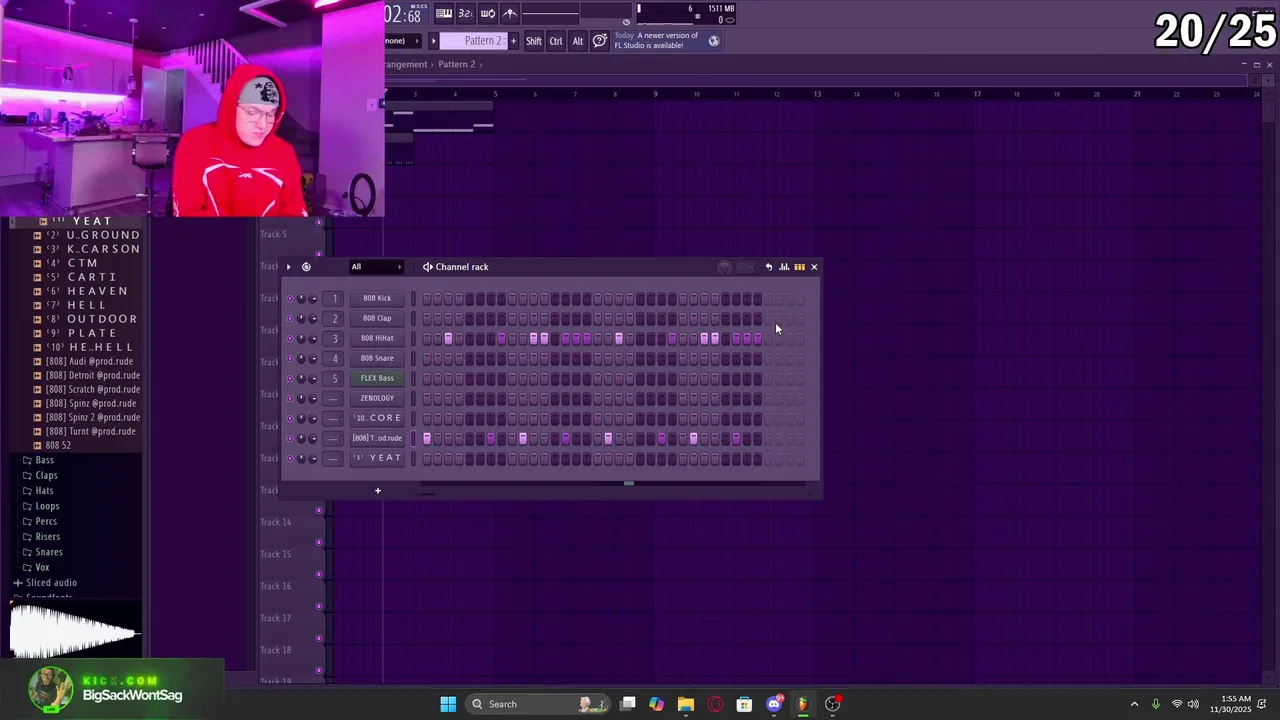Adjust the 808 Kick volume knob
The height and width of the screenshot is (720, 1280).
[312, 298]
